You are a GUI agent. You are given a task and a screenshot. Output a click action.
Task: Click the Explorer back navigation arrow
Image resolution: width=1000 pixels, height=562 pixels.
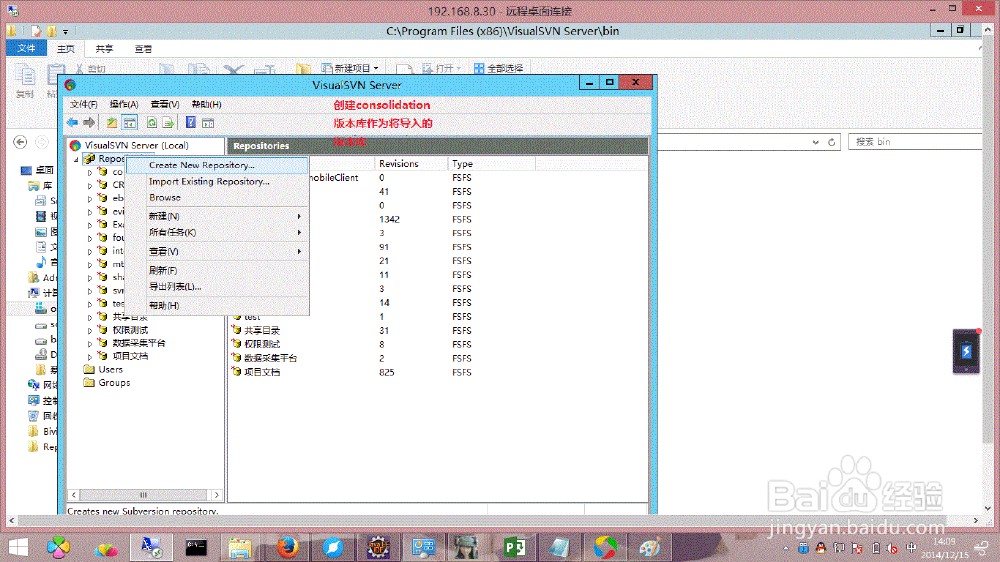tap(20, 142)
